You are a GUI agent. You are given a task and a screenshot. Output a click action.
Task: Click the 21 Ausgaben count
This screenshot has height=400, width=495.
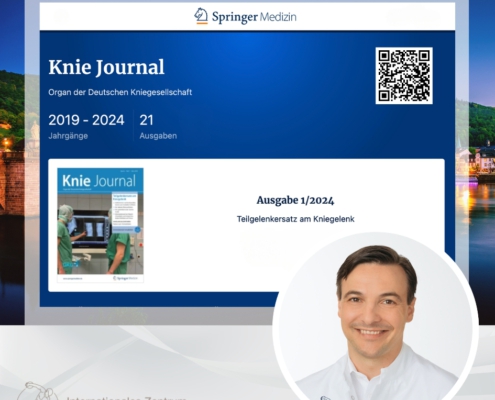pos(146,120)
